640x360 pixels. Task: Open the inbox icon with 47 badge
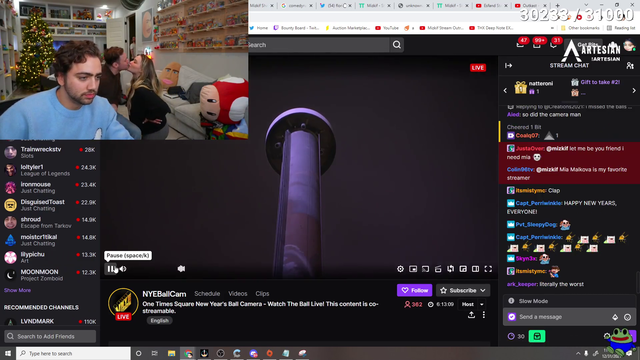[x=520, y=44]
